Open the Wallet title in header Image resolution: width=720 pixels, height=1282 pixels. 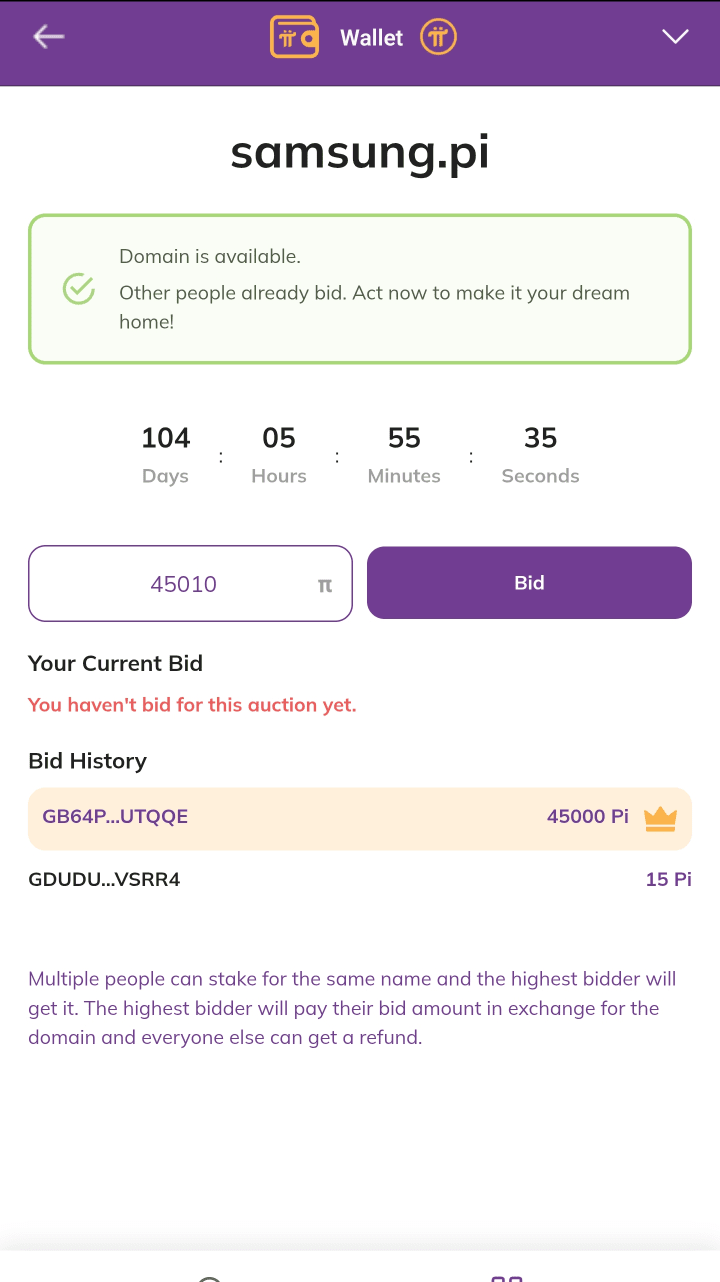[371, 37]
